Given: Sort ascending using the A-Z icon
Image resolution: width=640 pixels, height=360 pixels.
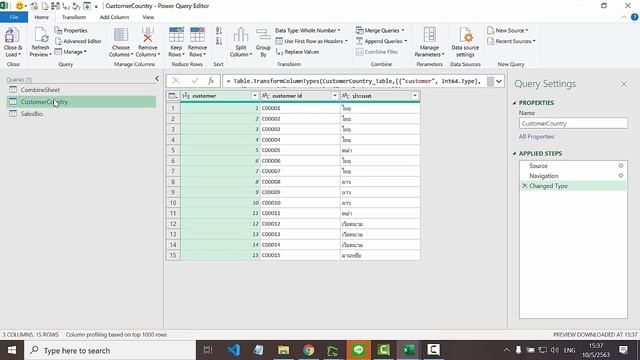Looking at the screenshot, I should 219,31.
